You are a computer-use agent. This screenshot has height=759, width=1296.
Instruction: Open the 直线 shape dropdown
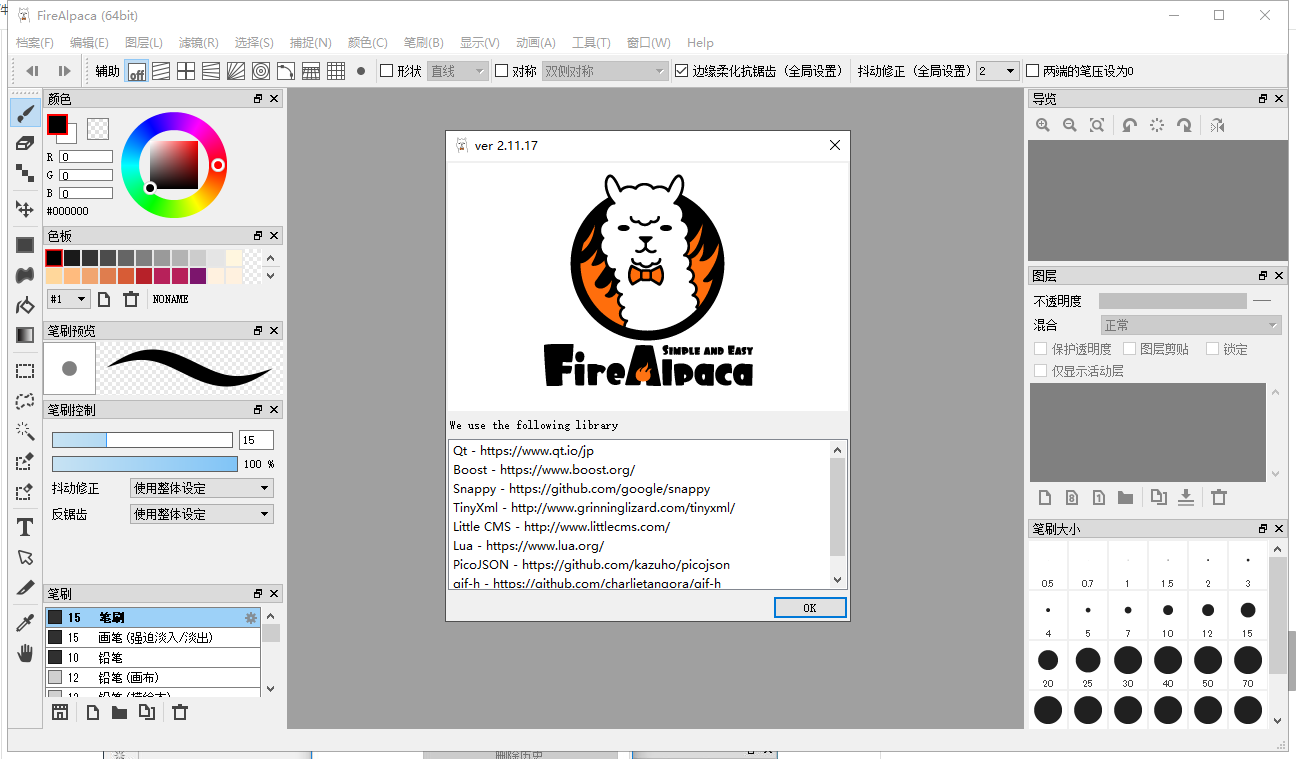(458, 71)
